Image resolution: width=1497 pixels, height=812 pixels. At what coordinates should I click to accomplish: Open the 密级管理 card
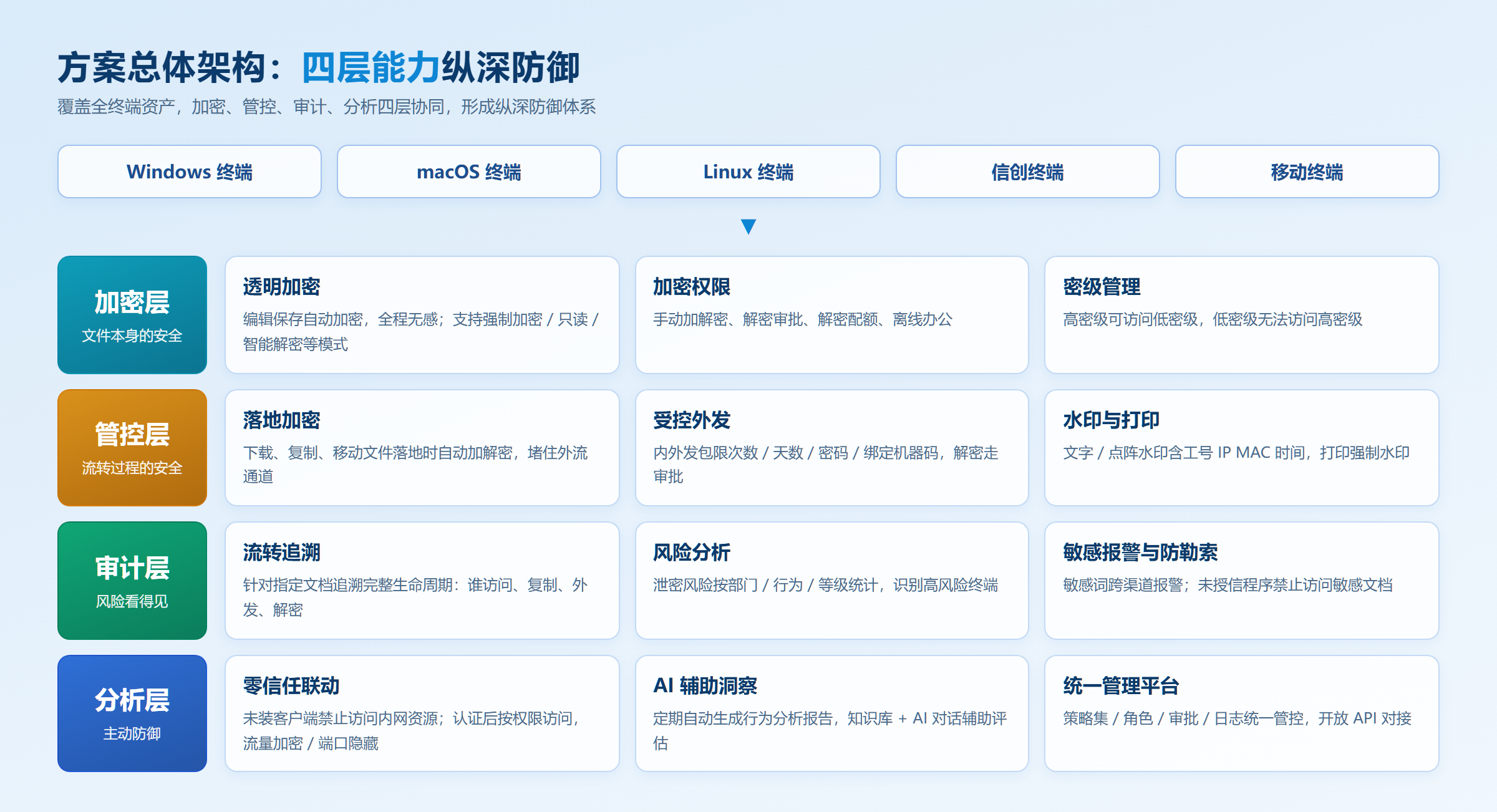(1242, 315)
